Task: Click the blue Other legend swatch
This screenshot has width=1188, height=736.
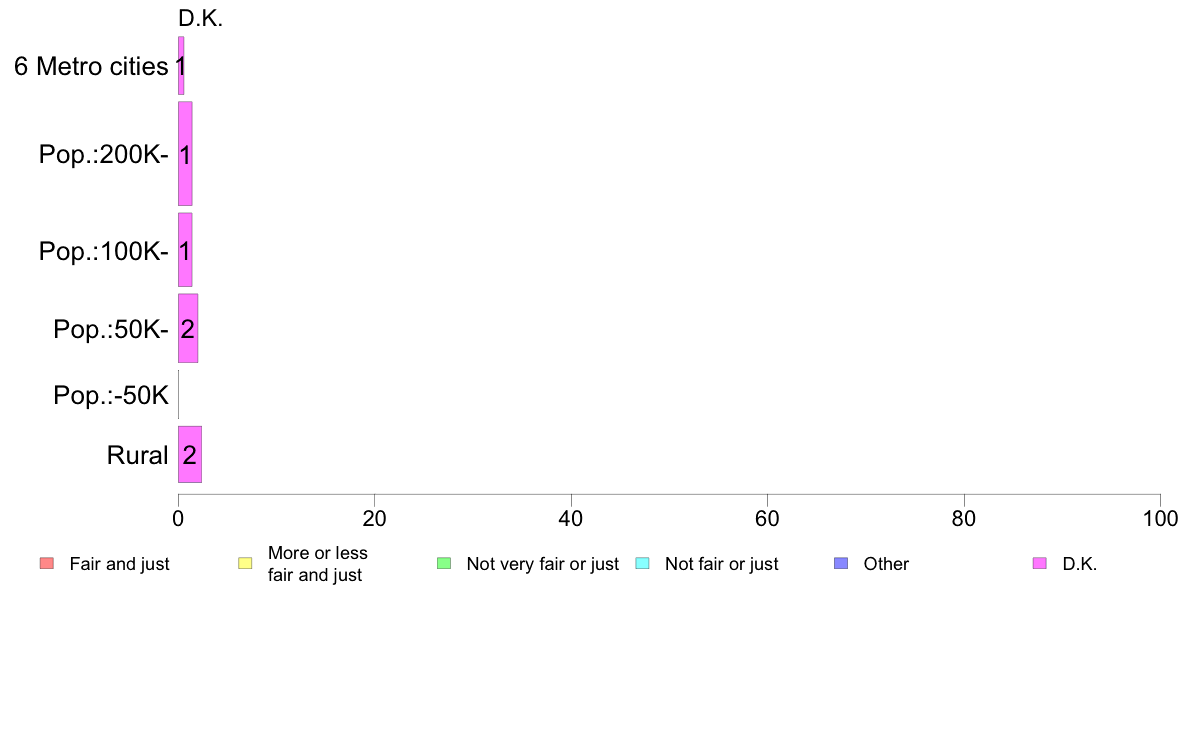Action: click(841, 563)
